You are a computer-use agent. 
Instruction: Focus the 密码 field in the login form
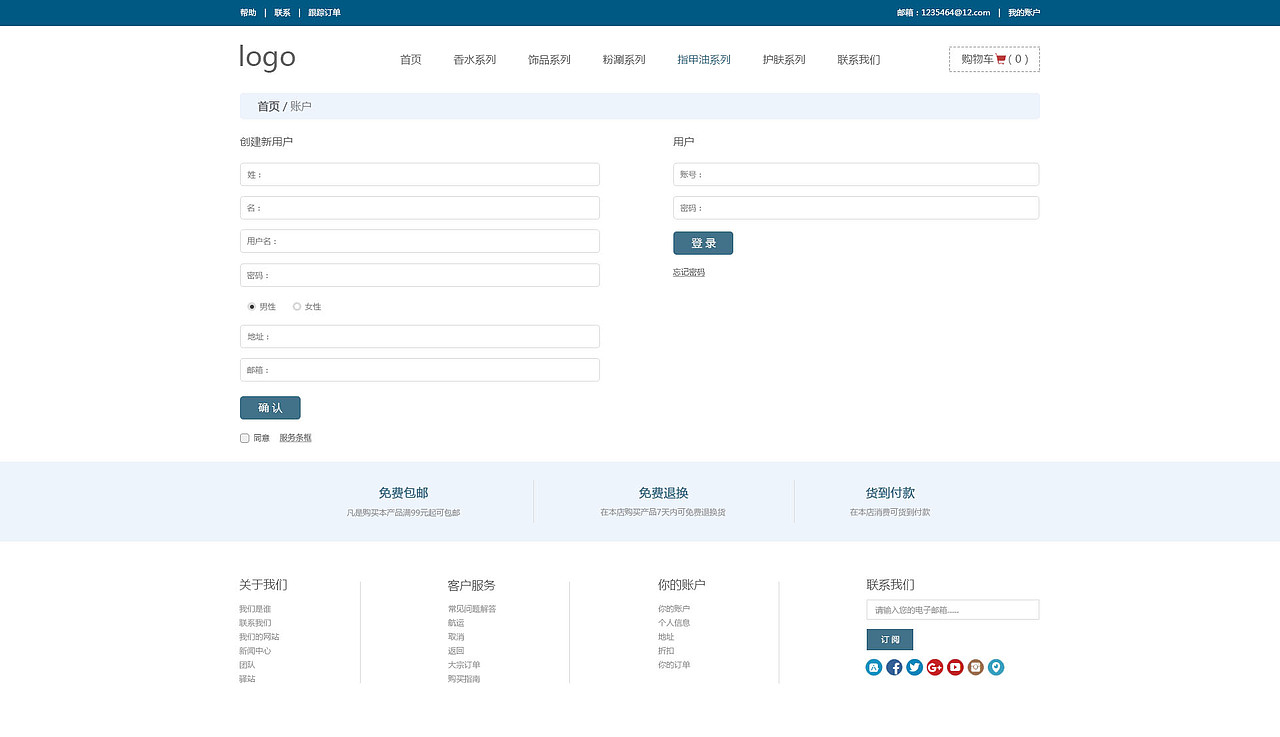[856, 208]
